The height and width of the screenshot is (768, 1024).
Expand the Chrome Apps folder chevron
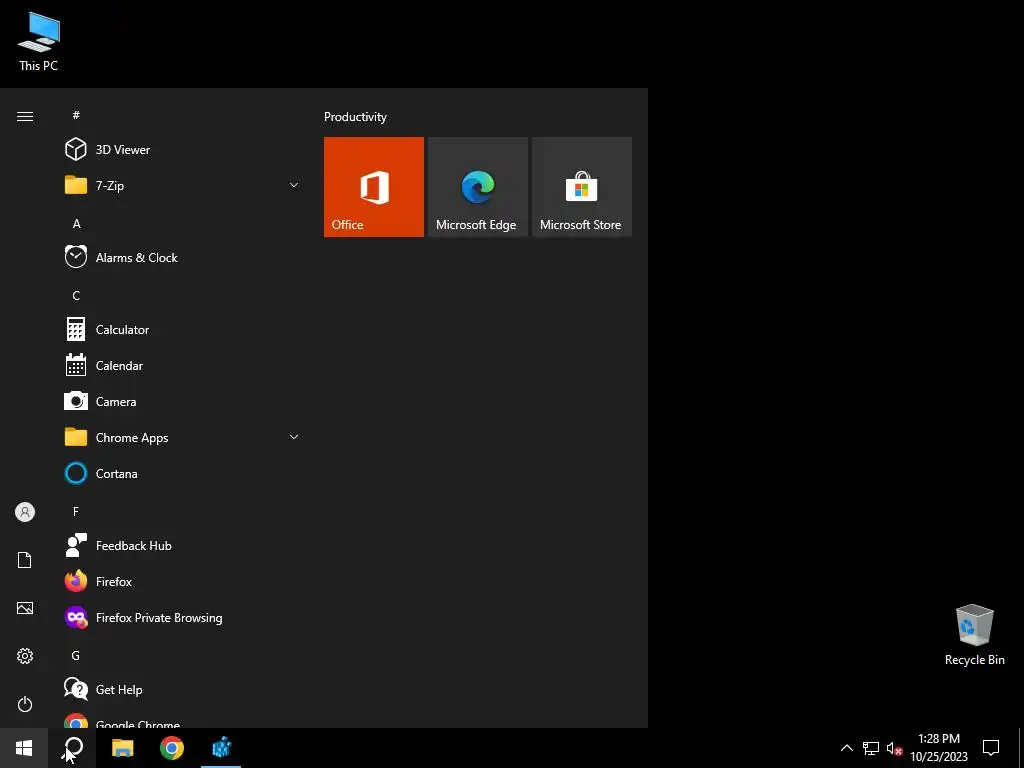click(294, 438)
